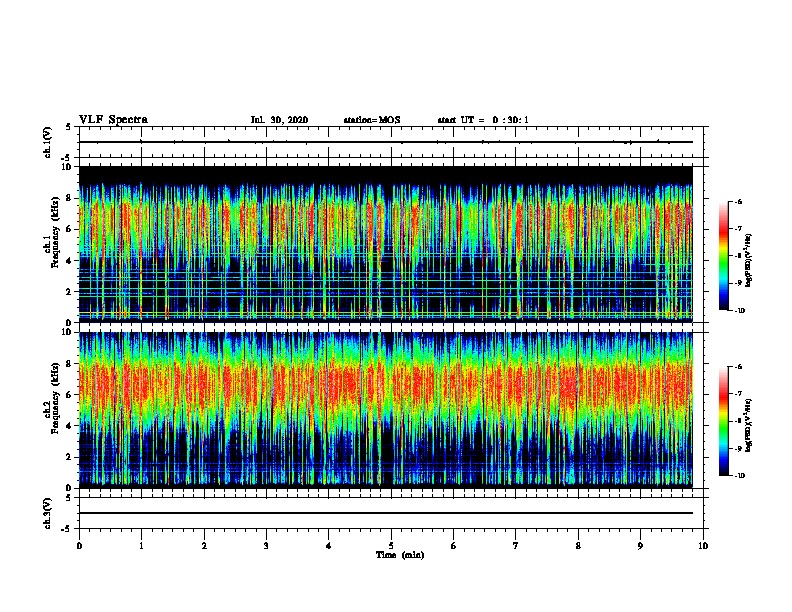Viewport: 792px width, 612px height.
Task: Click the "ch.1(V)" axis label at top
Action: coord(48,142)
